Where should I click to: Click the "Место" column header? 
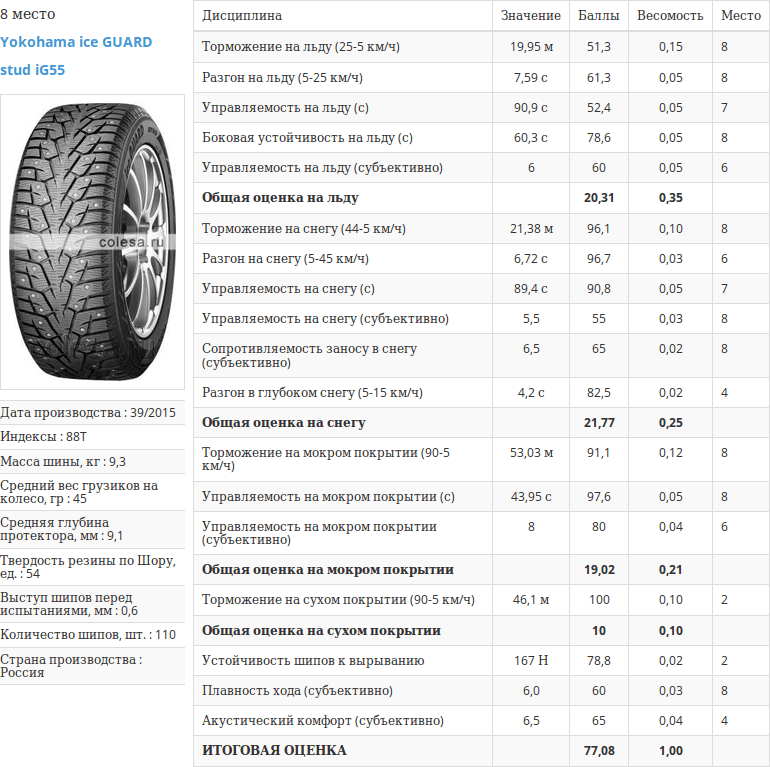coord(740,16)
